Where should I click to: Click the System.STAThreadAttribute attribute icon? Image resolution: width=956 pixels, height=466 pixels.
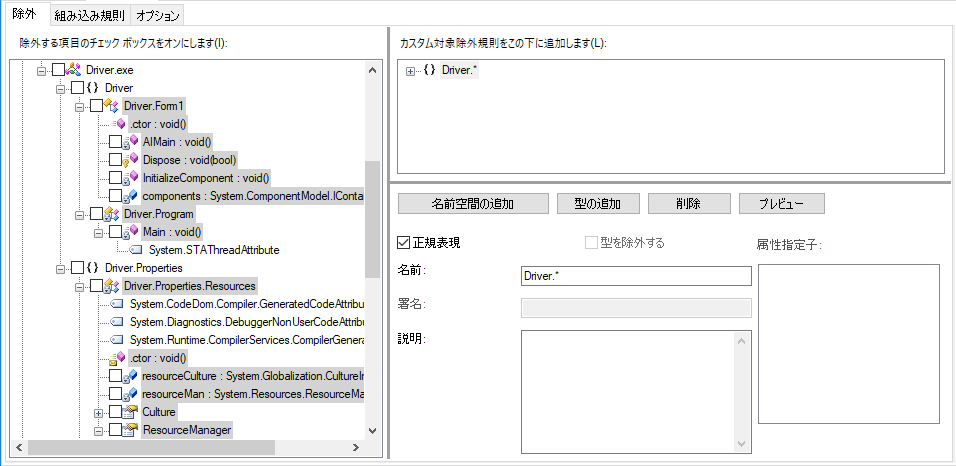[137, 250]
